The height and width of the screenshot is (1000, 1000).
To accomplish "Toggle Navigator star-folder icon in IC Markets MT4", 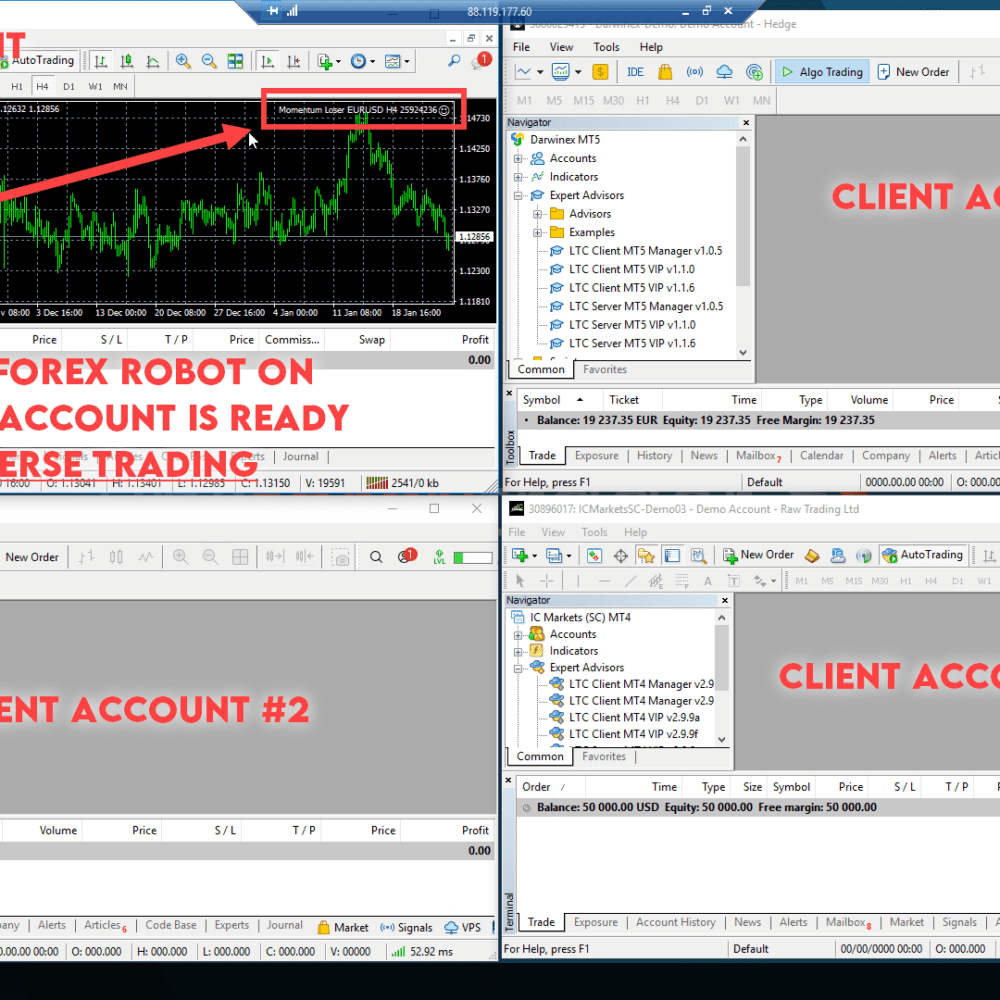I will (646, 556).
